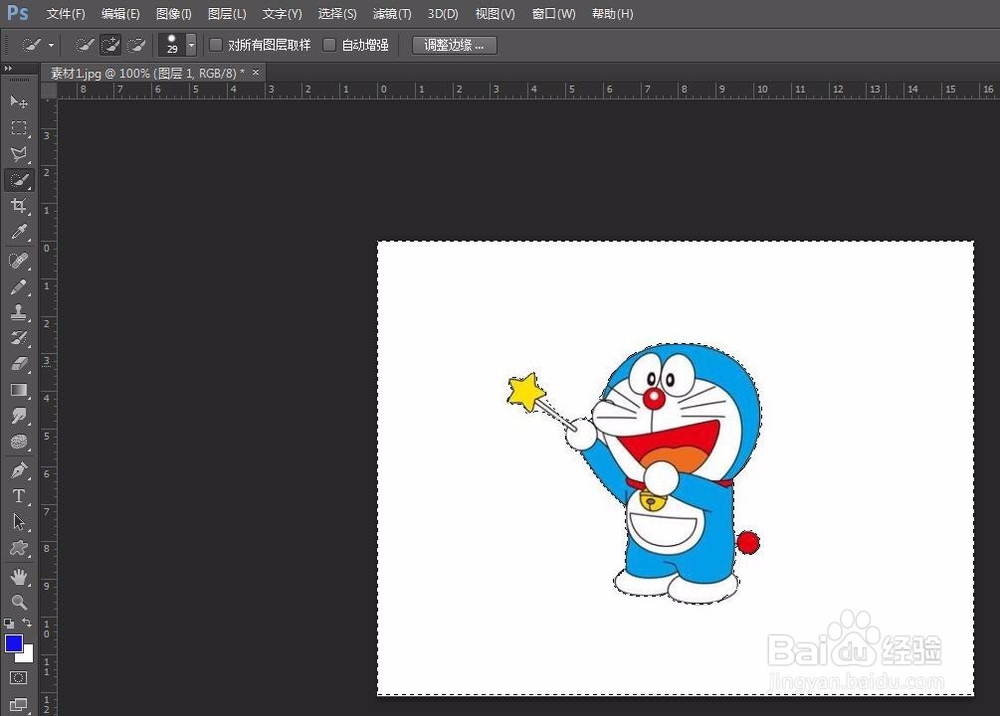The height and width of the screenshot is (716, 1000).
Task: Select the Hand tool
Action: click(x=18, y=576)
